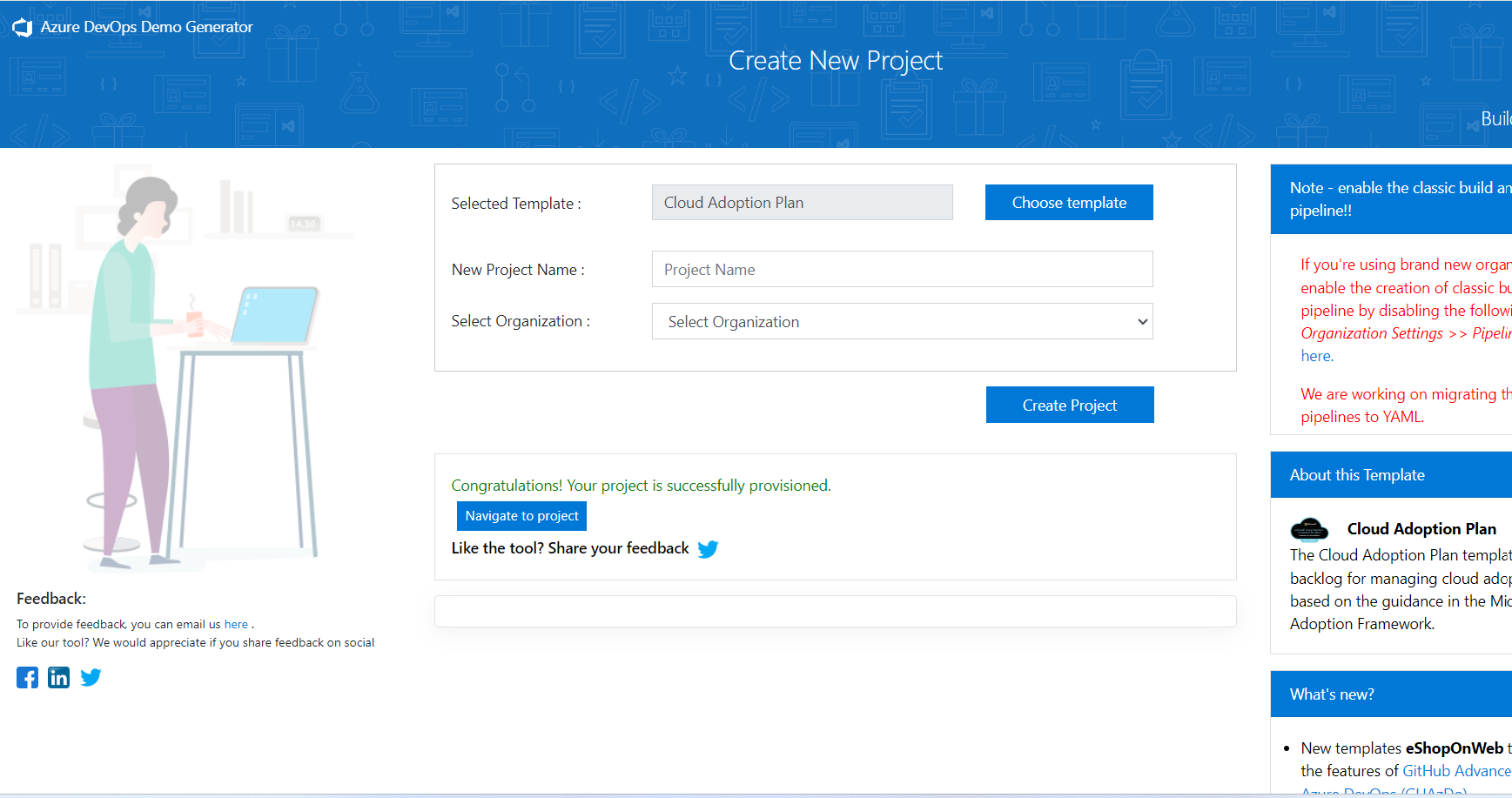Click the Congratulations success message text
This screenshot has height=798, width=1512.
point(641,486)
